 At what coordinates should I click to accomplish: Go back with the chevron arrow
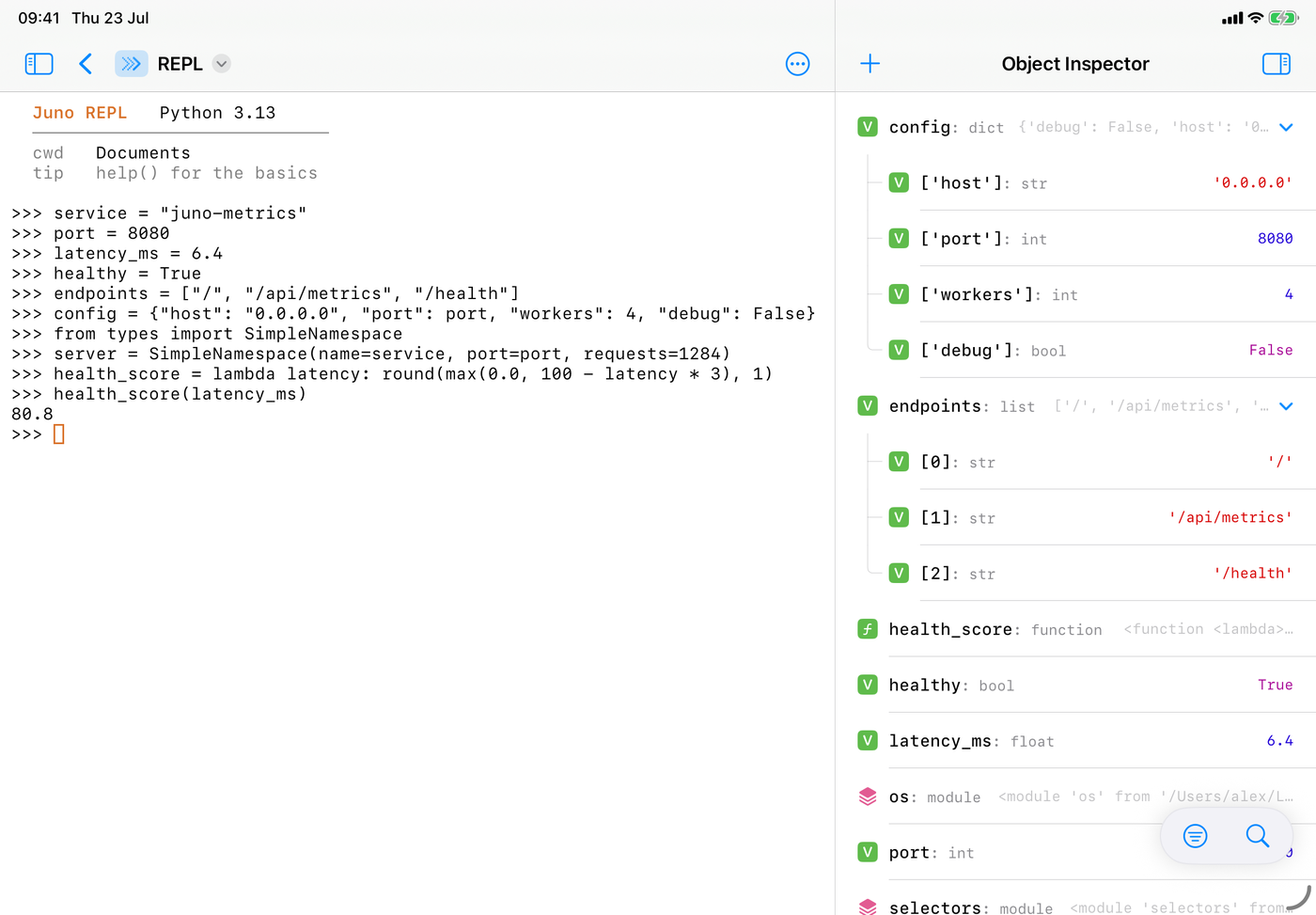[86, 64]
